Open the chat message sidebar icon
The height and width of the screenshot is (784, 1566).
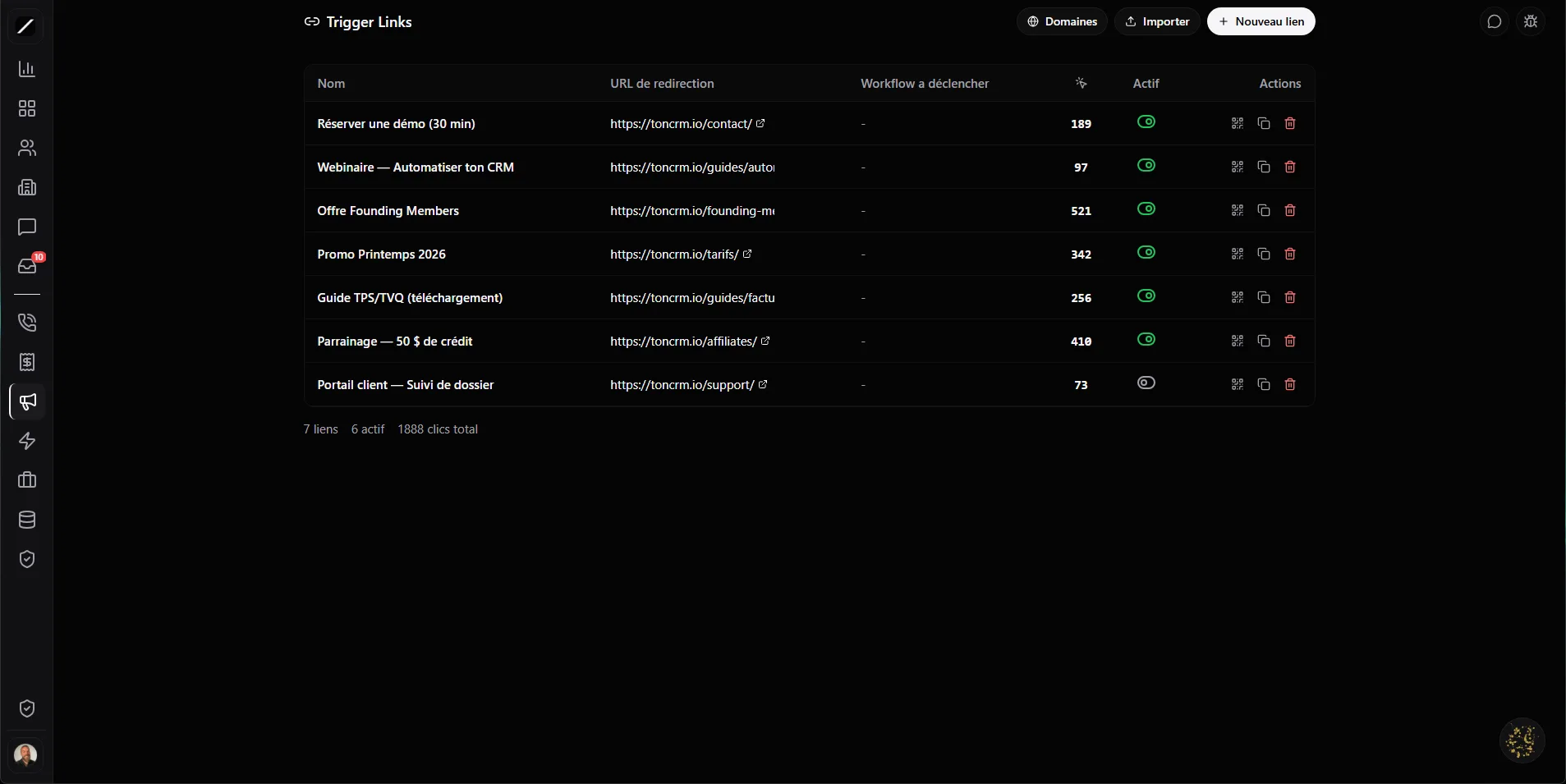(x=27, y=227)
